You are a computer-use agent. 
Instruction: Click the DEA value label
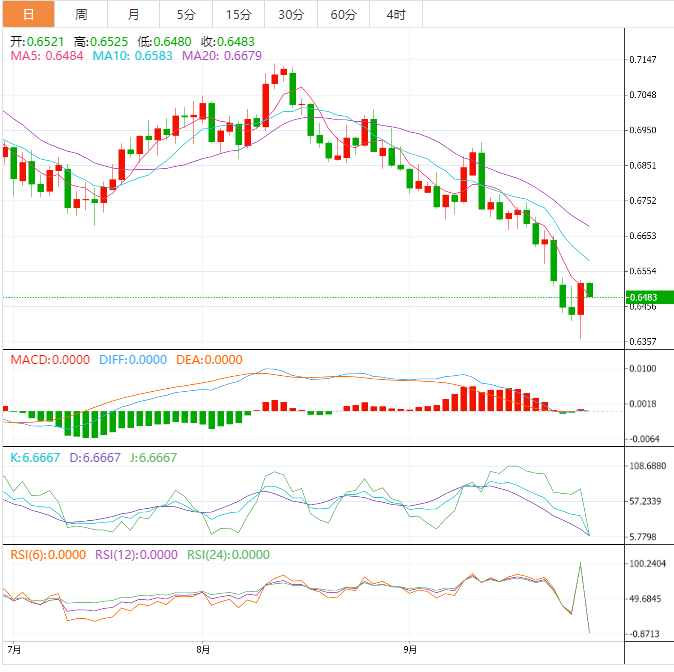click(x=208, y=359)
